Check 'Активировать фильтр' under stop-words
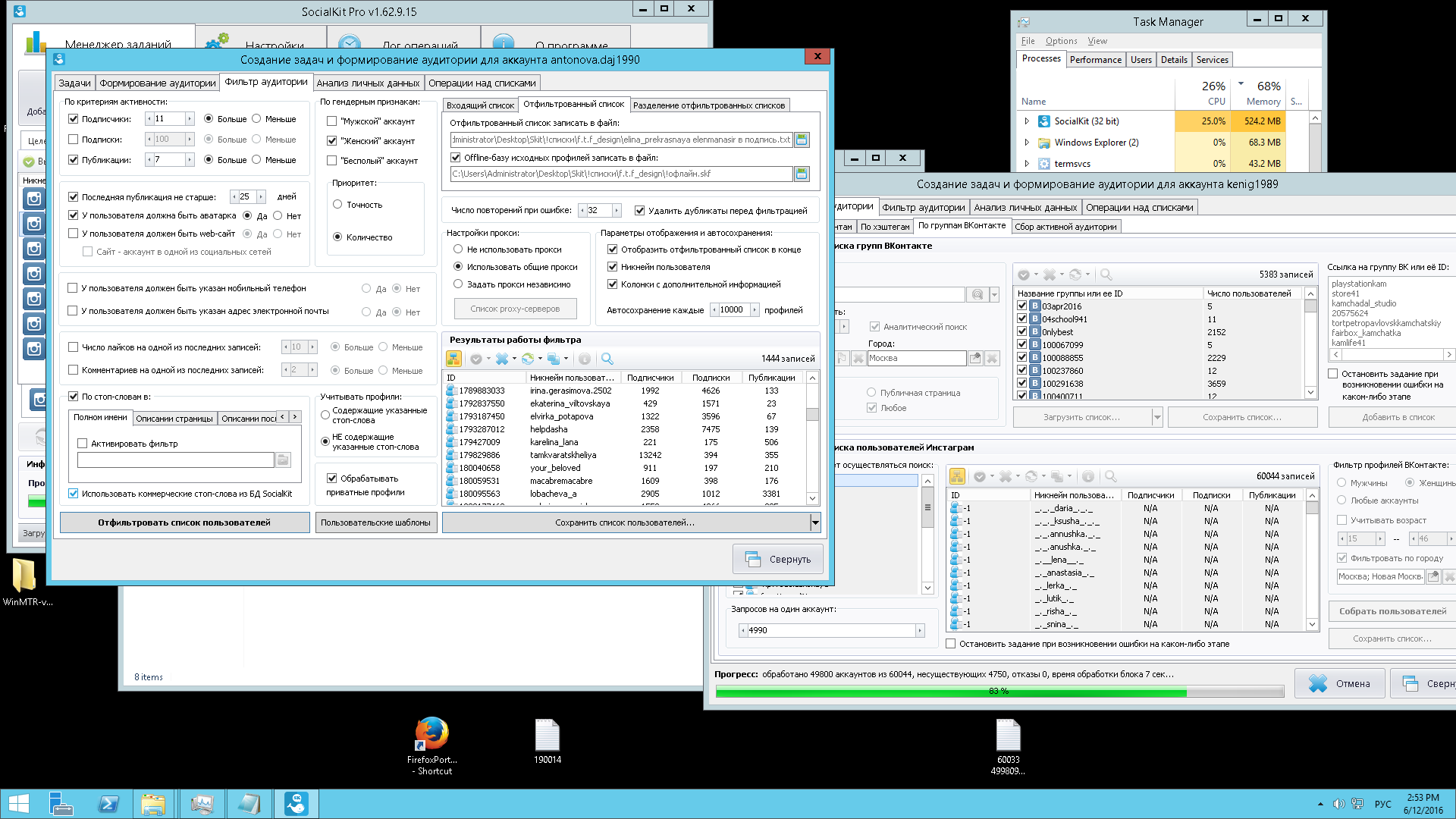This screenshot has height=819, width=1456. click(83, 444)
